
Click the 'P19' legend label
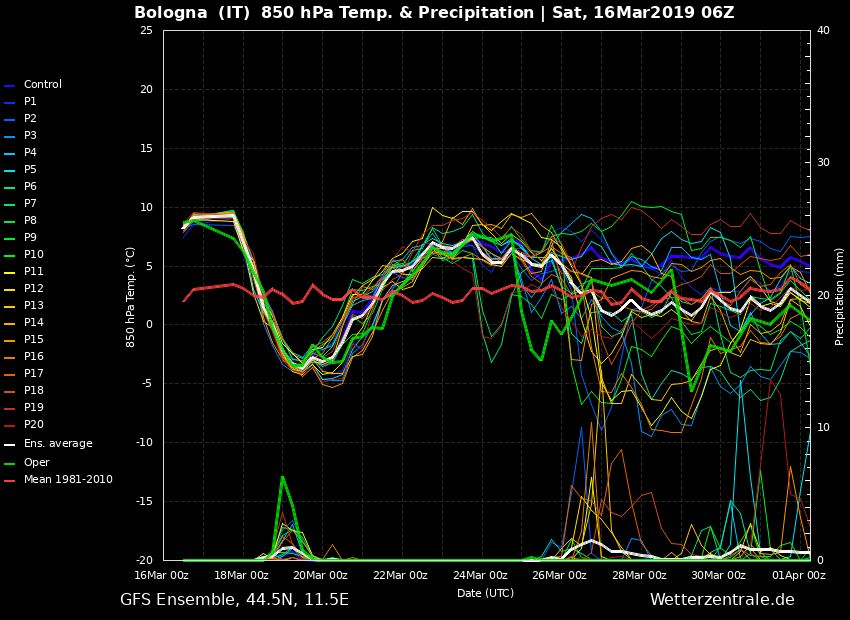pyautogui.click(x=34, y=407)
